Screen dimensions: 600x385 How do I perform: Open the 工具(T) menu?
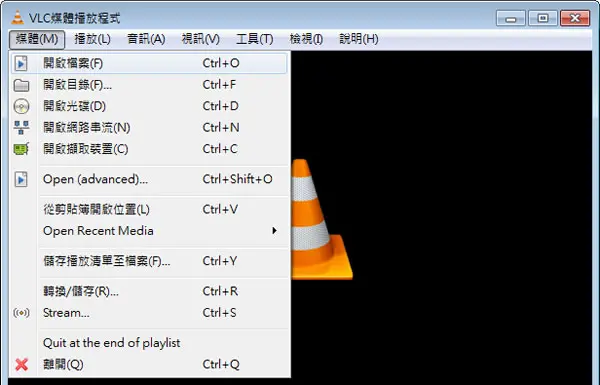[x=255, y=39]
